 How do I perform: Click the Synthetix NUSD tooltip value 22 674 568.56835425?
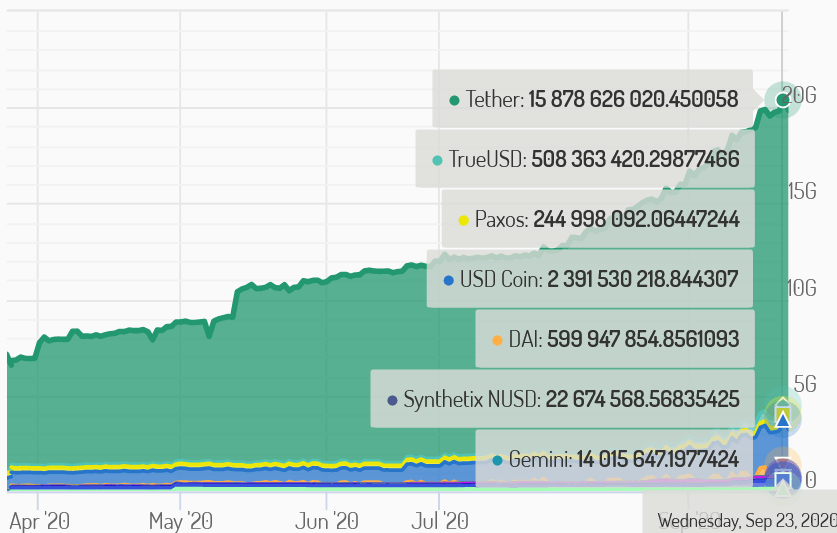point(642,399)
